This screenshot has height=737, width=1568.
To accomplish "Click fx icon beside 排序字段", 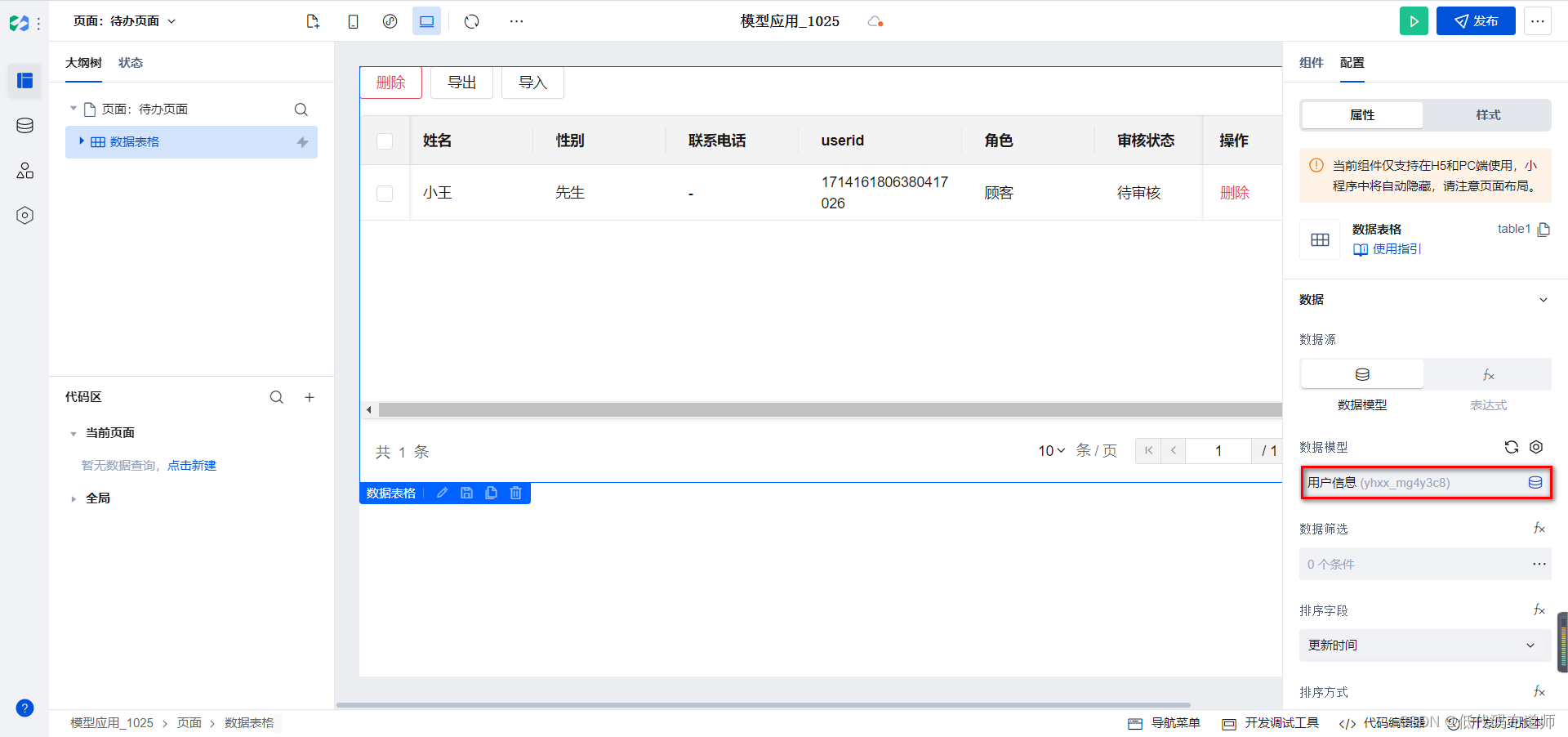I will [1539, 610].
